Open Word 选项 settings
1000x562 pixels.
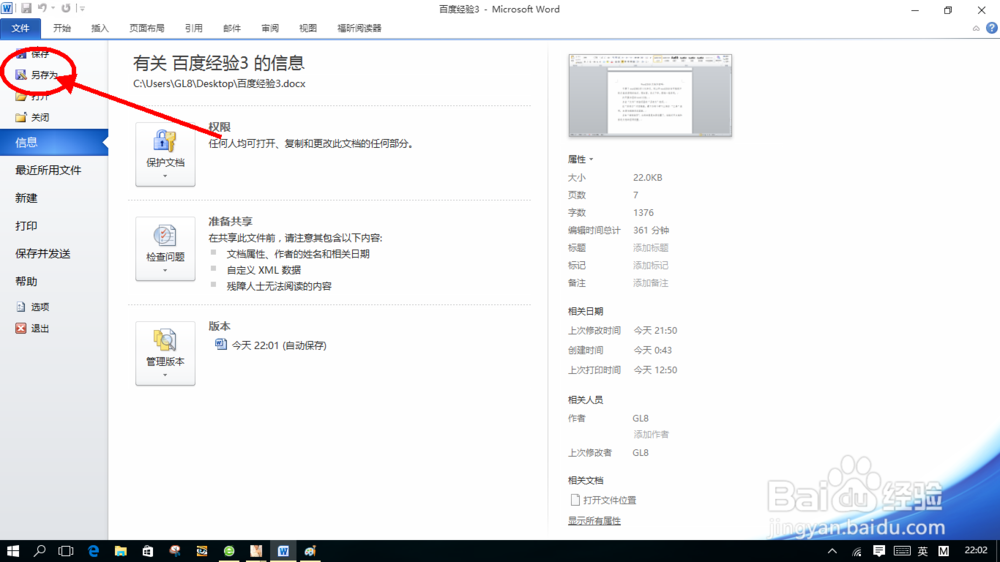point(33,307)
